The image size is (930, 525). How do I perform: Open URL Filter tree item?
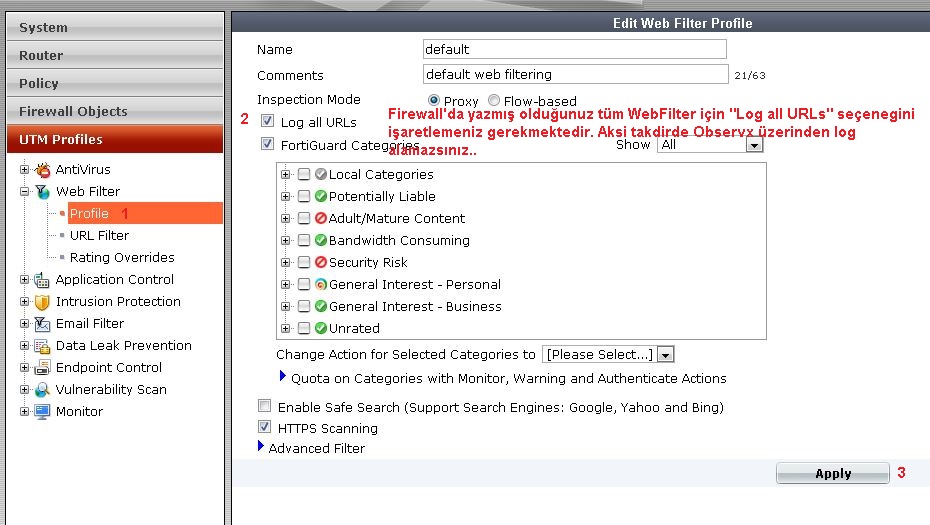click(x=99, y=236)
